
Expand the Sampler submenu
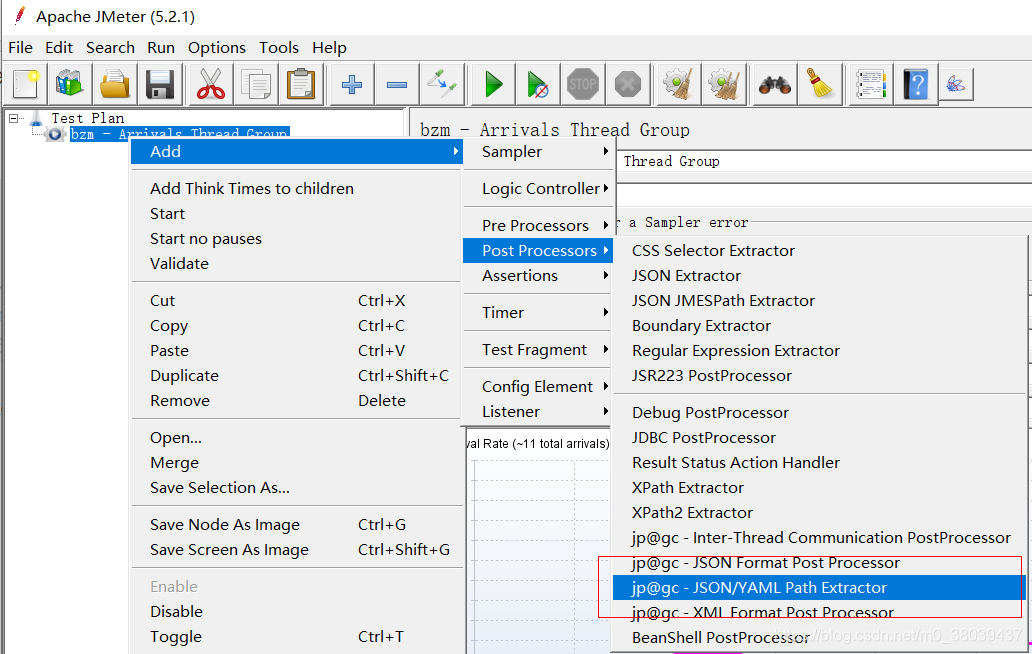click(x=538, y=151)
